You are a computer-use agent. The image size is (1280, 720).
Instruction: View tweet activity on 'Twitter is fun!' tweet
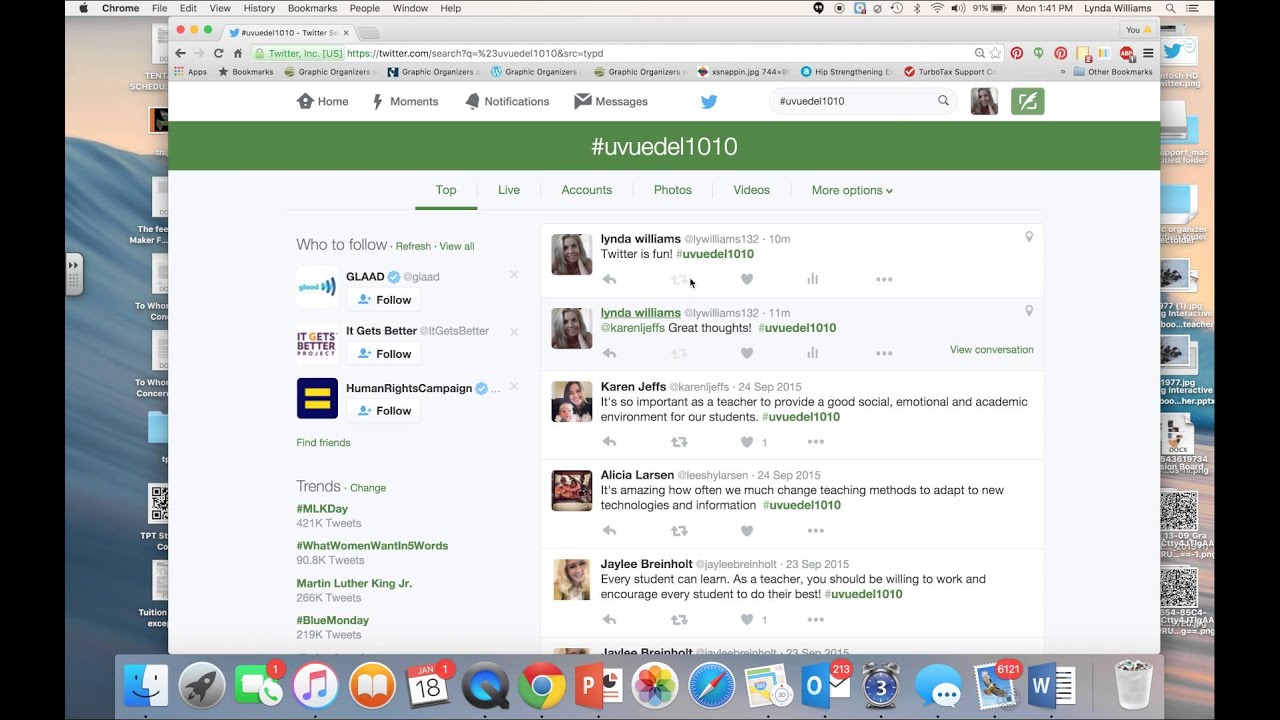tap(812, 279)
